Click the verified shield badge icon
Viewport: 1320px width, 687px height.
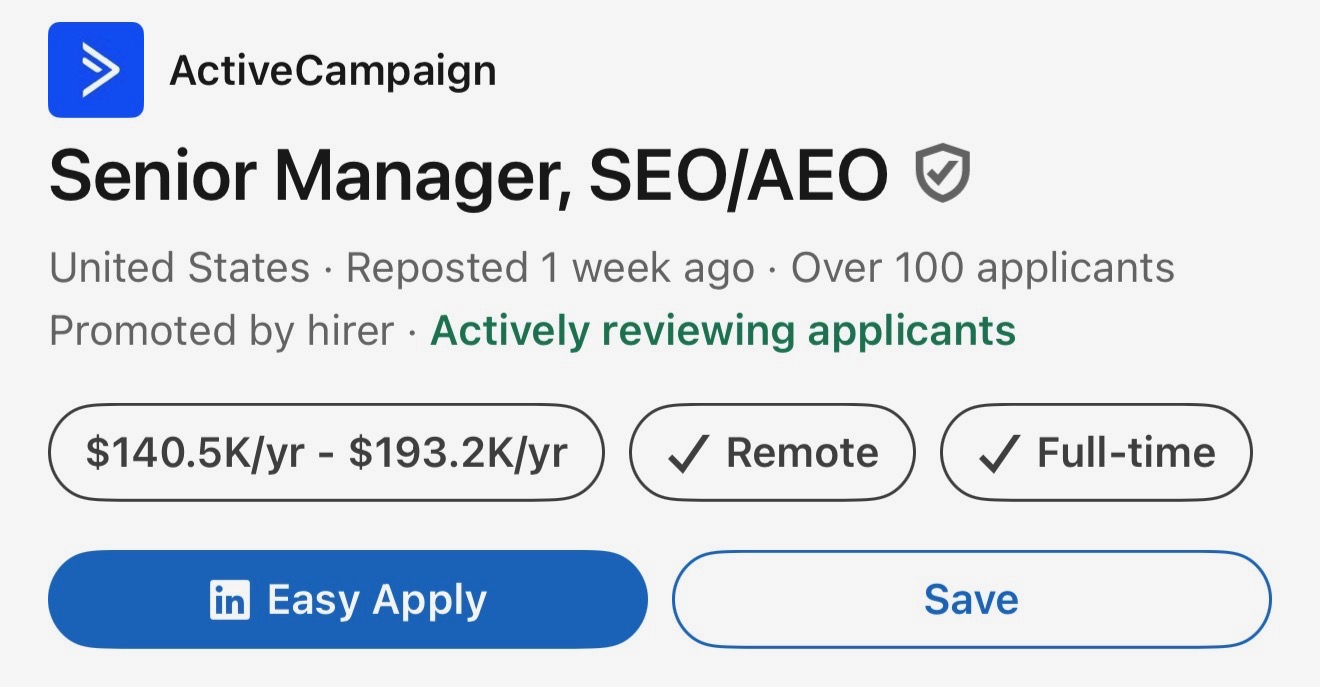click(x=942, y=173)
